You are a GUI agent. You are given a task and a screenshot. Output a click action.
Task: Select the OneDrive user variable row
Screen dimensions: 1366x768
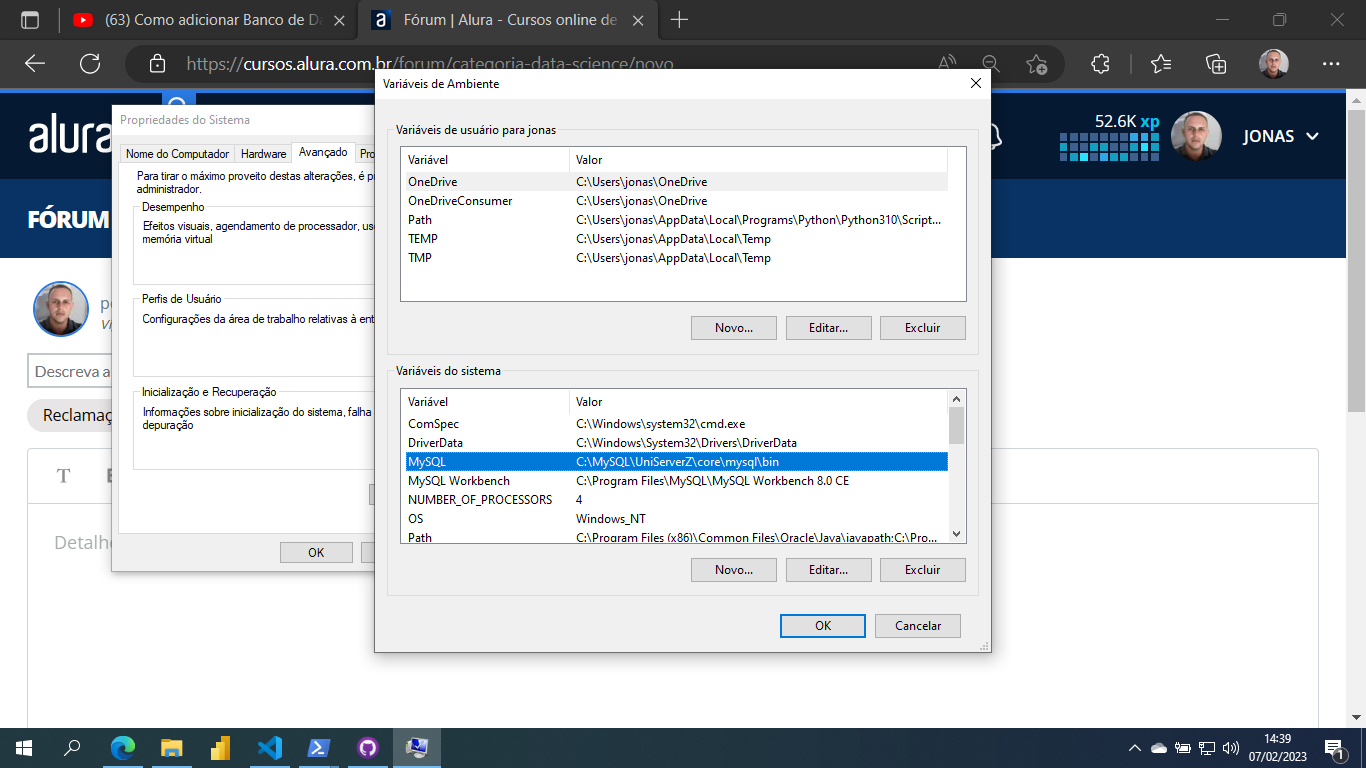click(x=675, y=182)
